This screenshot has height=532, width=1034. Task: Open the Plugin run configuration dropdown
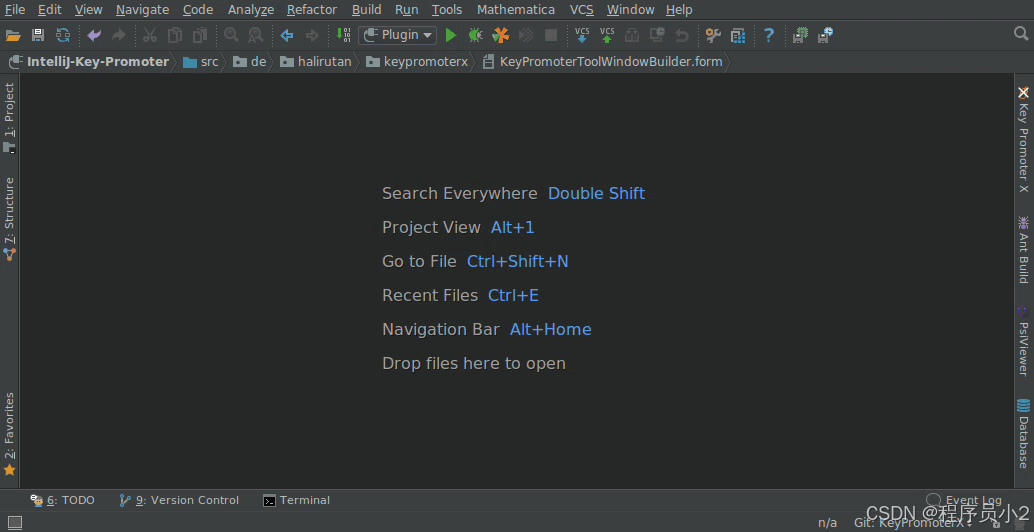[x=398, y=35]
